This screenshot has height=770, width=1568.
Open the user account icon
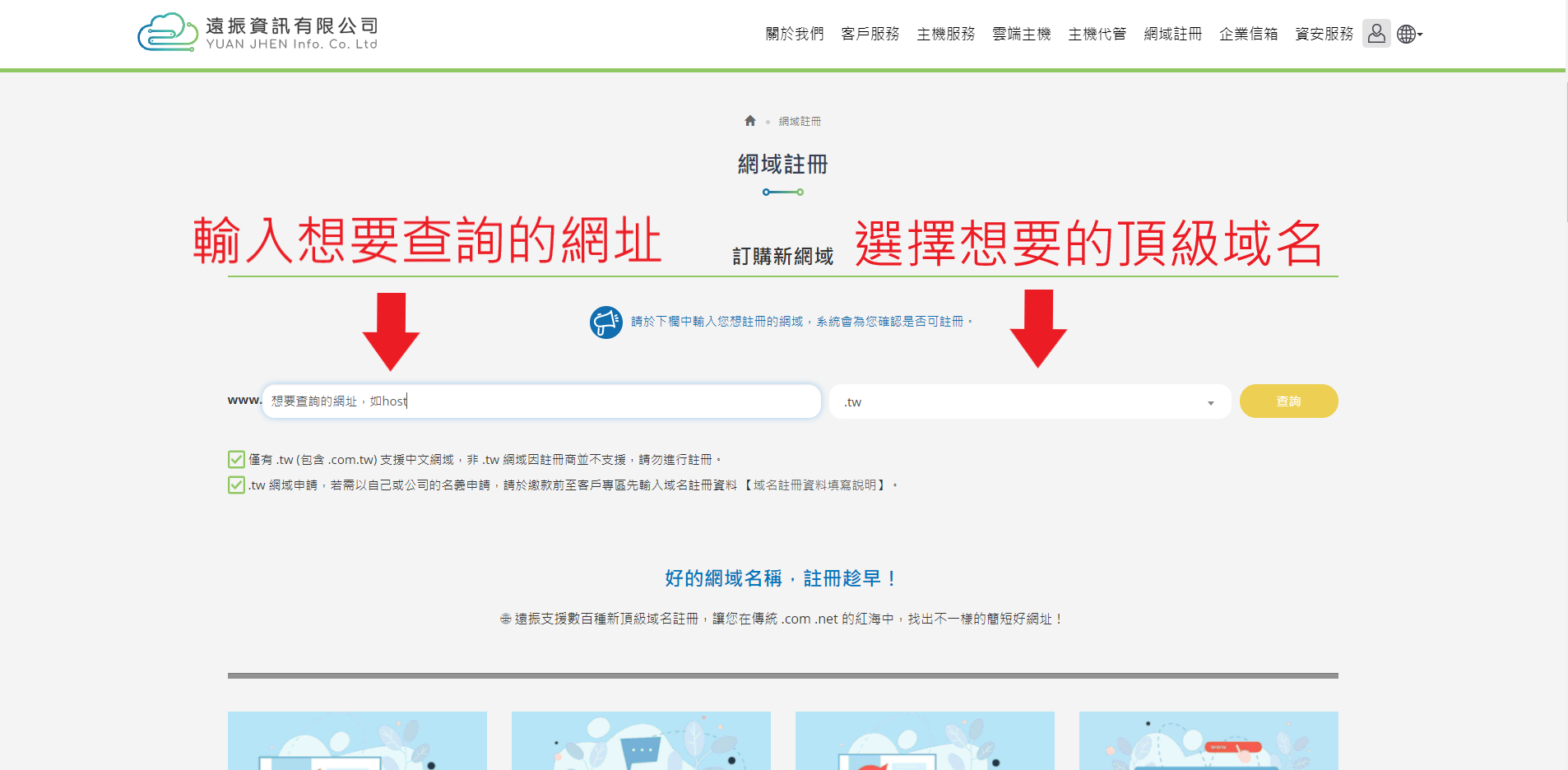(1376, 34)
